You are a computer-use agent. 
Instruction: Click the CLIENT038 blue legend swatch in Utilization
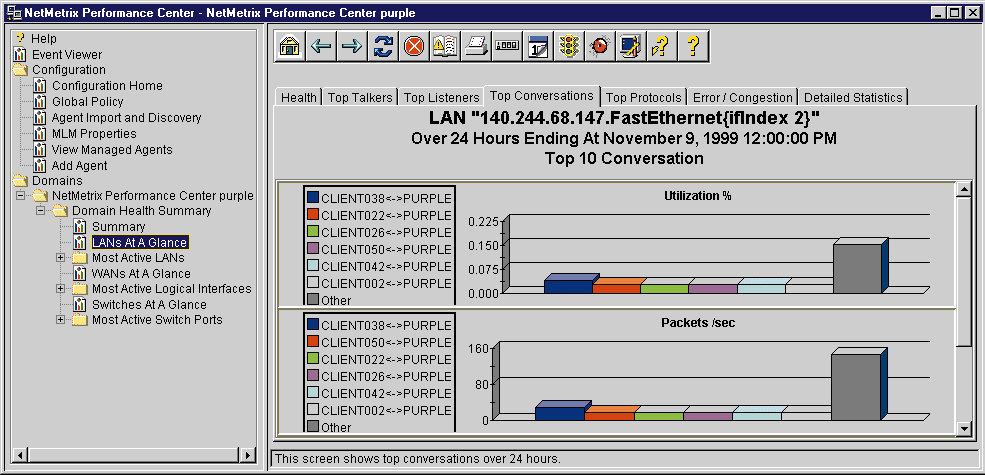pyautogui.click(x=312, y=198)
